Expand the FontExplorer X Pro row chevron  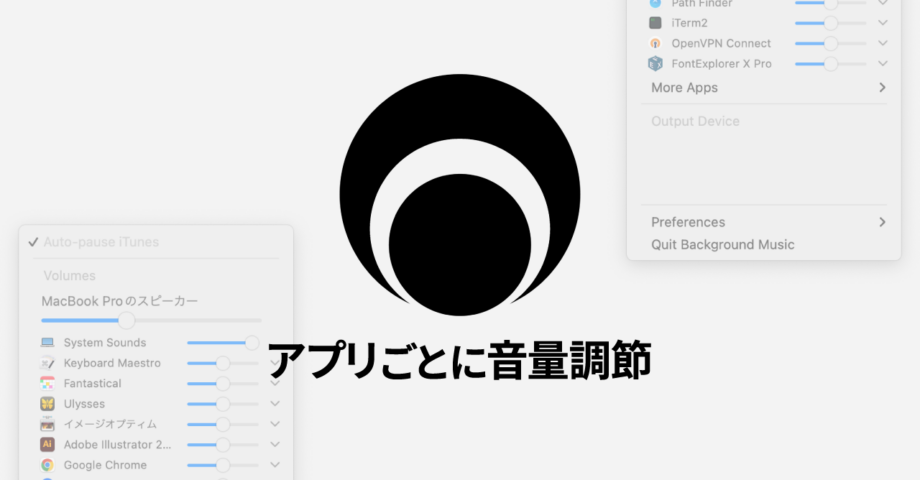pos(882,63)
